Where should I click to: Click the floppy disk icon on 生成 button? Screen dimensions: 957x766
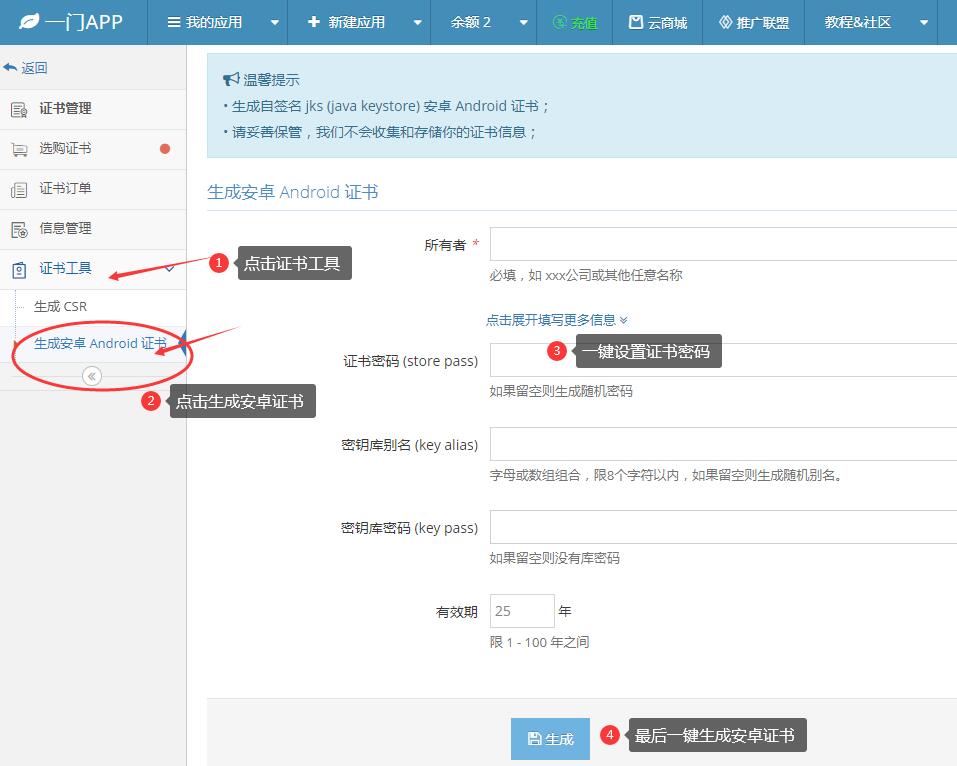pos(534,739)
